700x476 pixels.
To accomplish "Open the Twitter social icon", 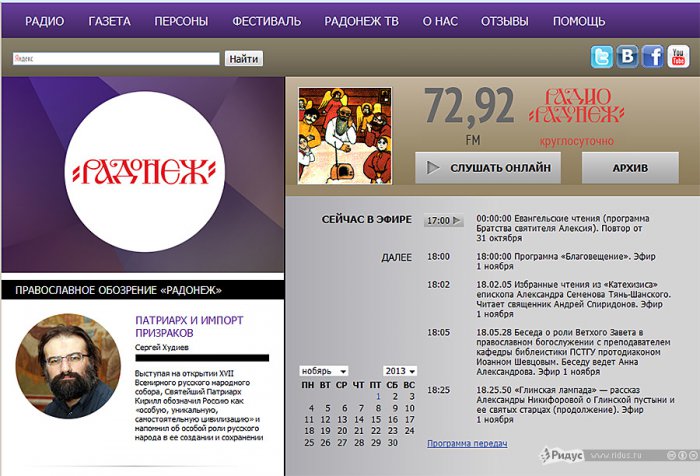I will click(x=603, y=57).
